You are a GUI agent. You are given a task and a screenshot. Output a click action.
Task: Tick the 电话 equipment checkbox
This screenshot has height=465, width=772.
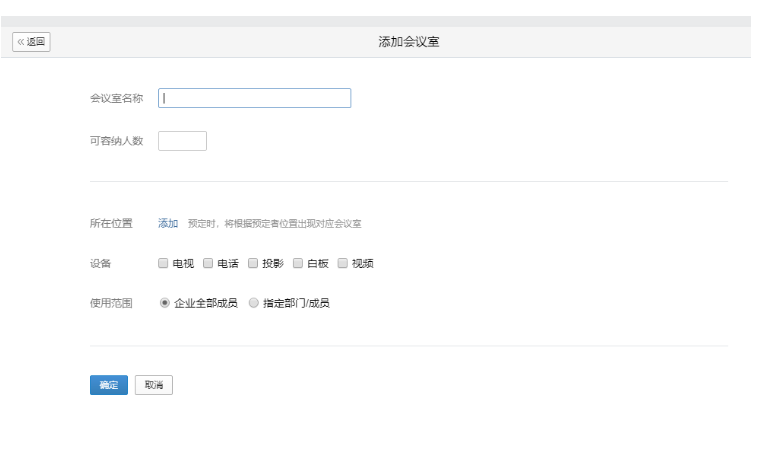[208, 263]
